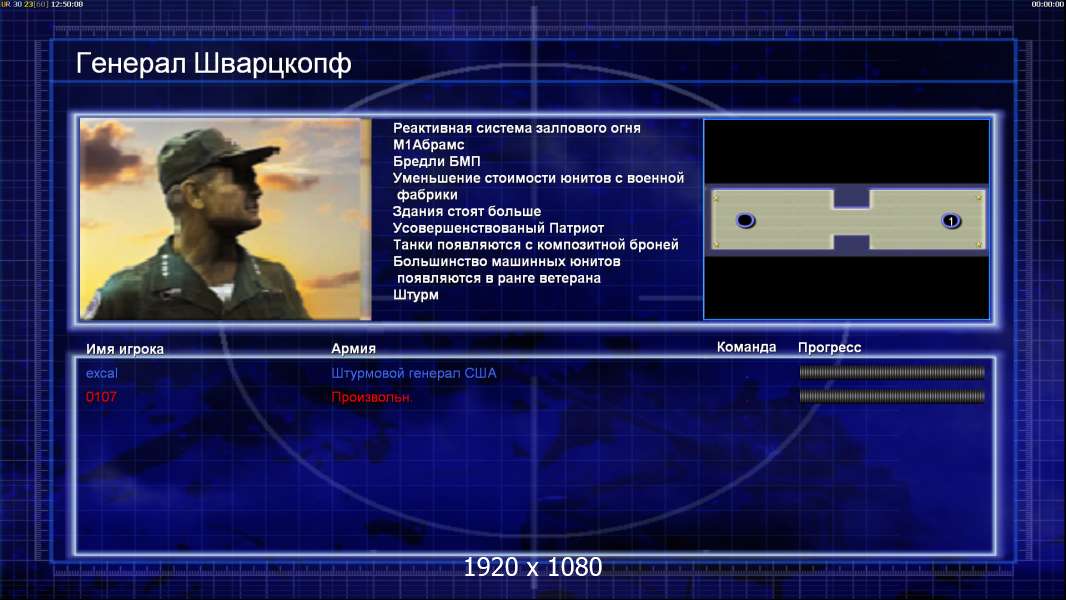Click column header 'Имя игрока'

[x=124, y=349]
